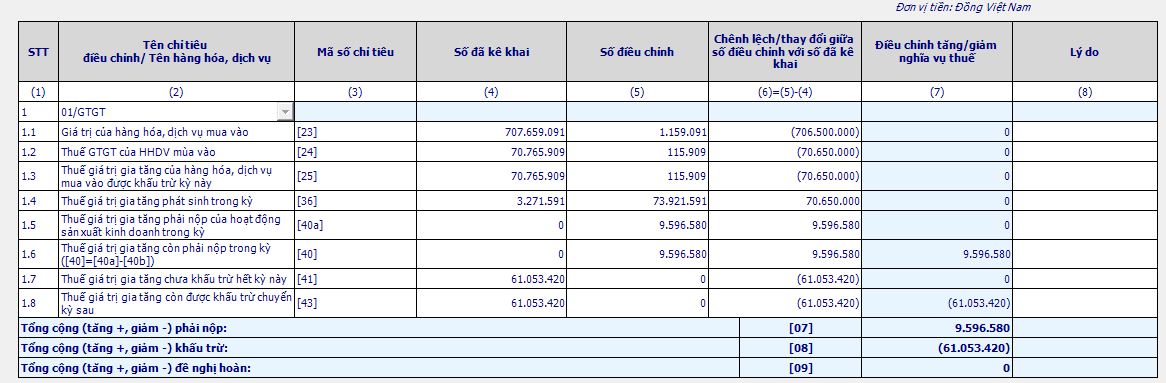Select declared value 61.053.420 for indicator [41]
The image size is (1166, 383).
(x=492, y=279)
